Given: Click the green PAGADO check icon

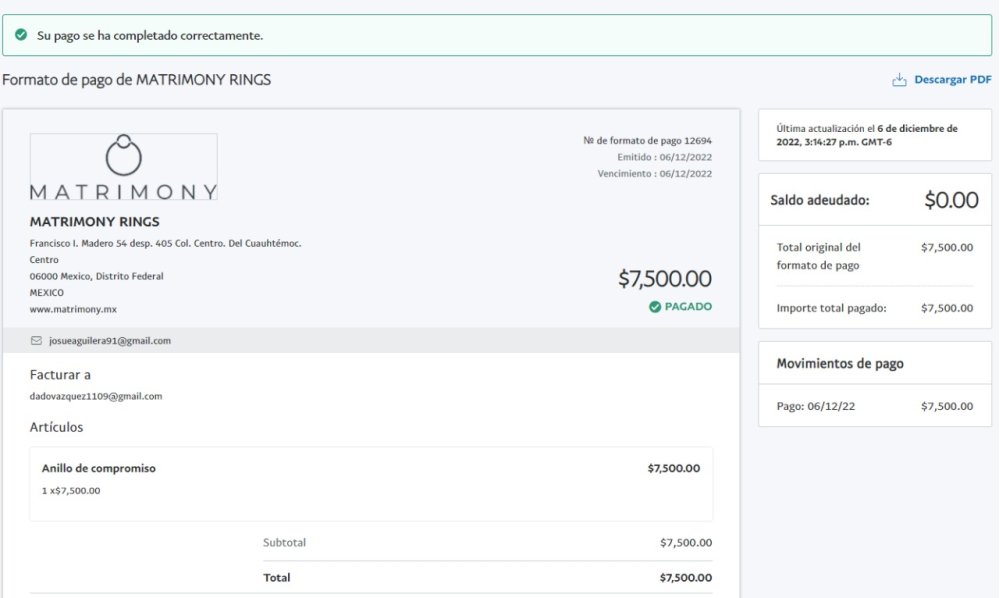Looking at the screenshot, I should pyautogui.click(x=655, y=307).
